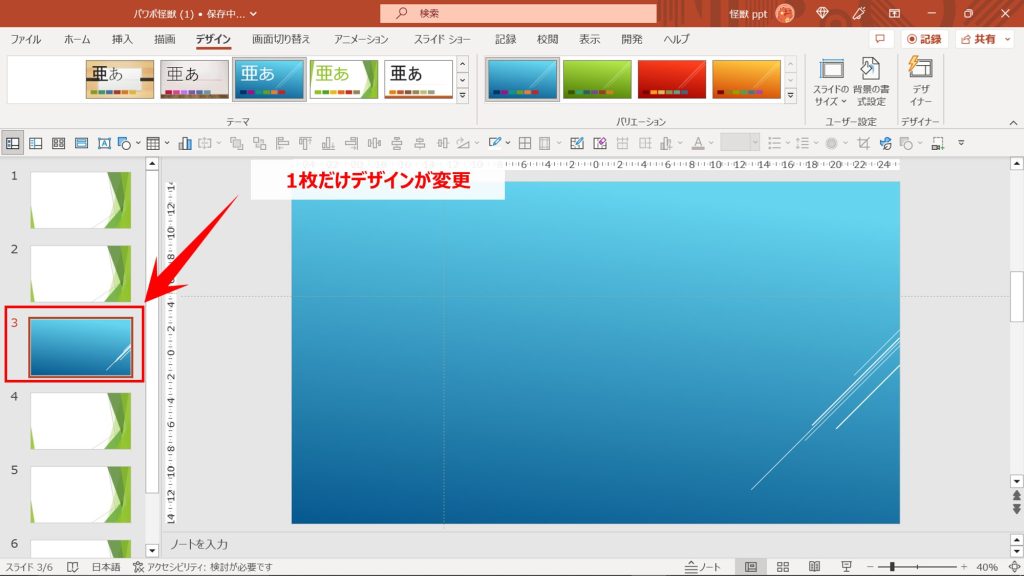1024x576 pixels.
Task: Switch back to Normal view in status bar
Action: click(x=752, y=565)
